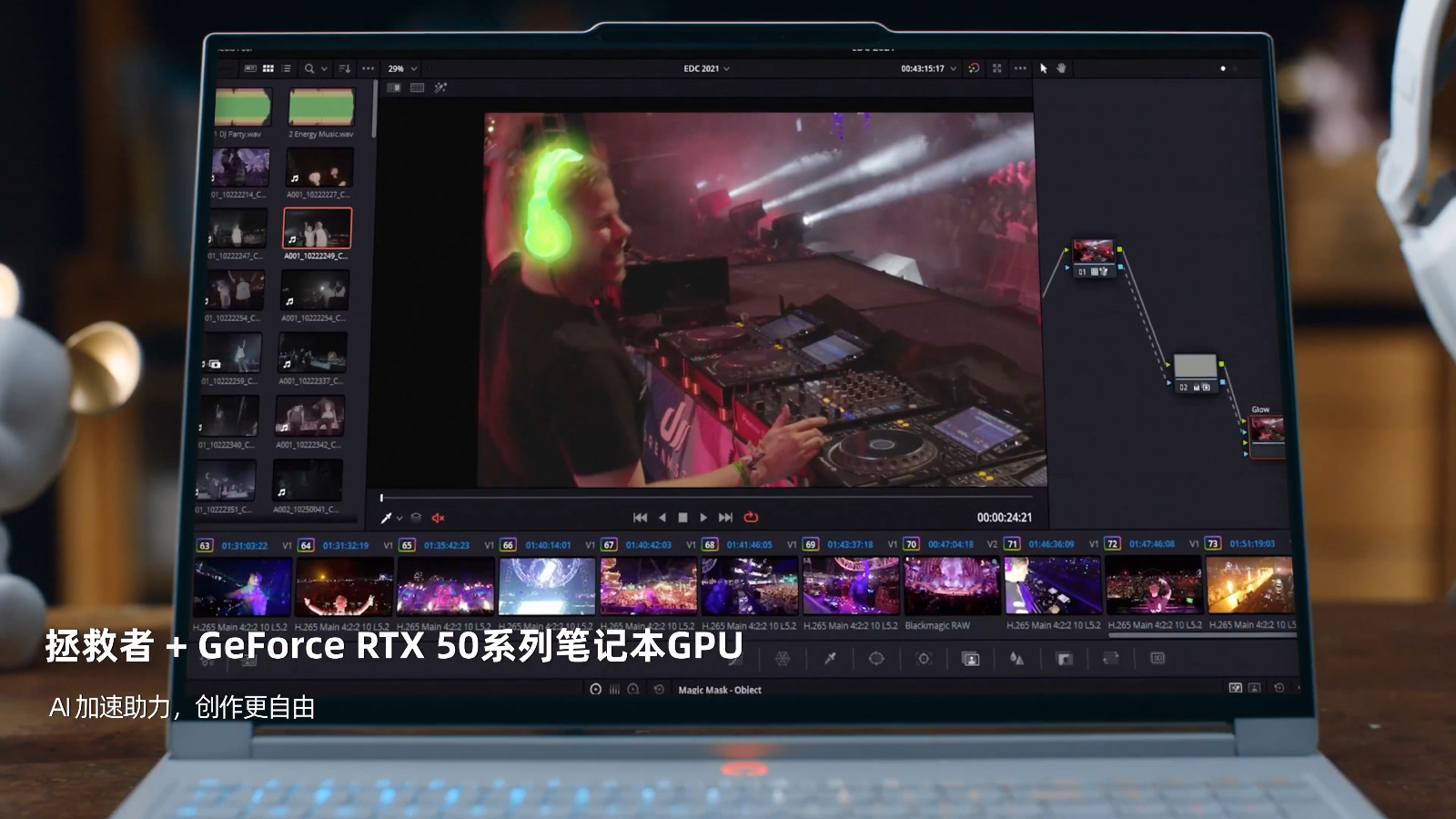Switch media pool to thumbnail grid view
Image resolution: width=1456 pixels, height=819 pixels.
[268, 68]
